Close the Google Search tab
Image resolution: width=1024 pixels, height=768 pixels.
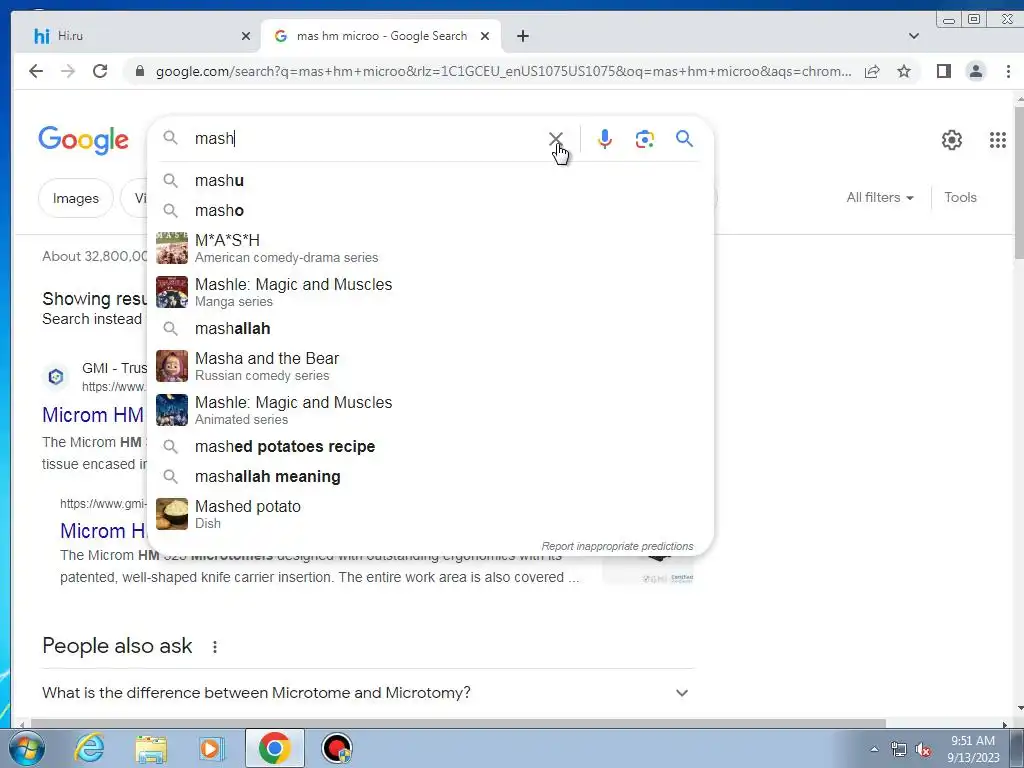tap(485, 36)
